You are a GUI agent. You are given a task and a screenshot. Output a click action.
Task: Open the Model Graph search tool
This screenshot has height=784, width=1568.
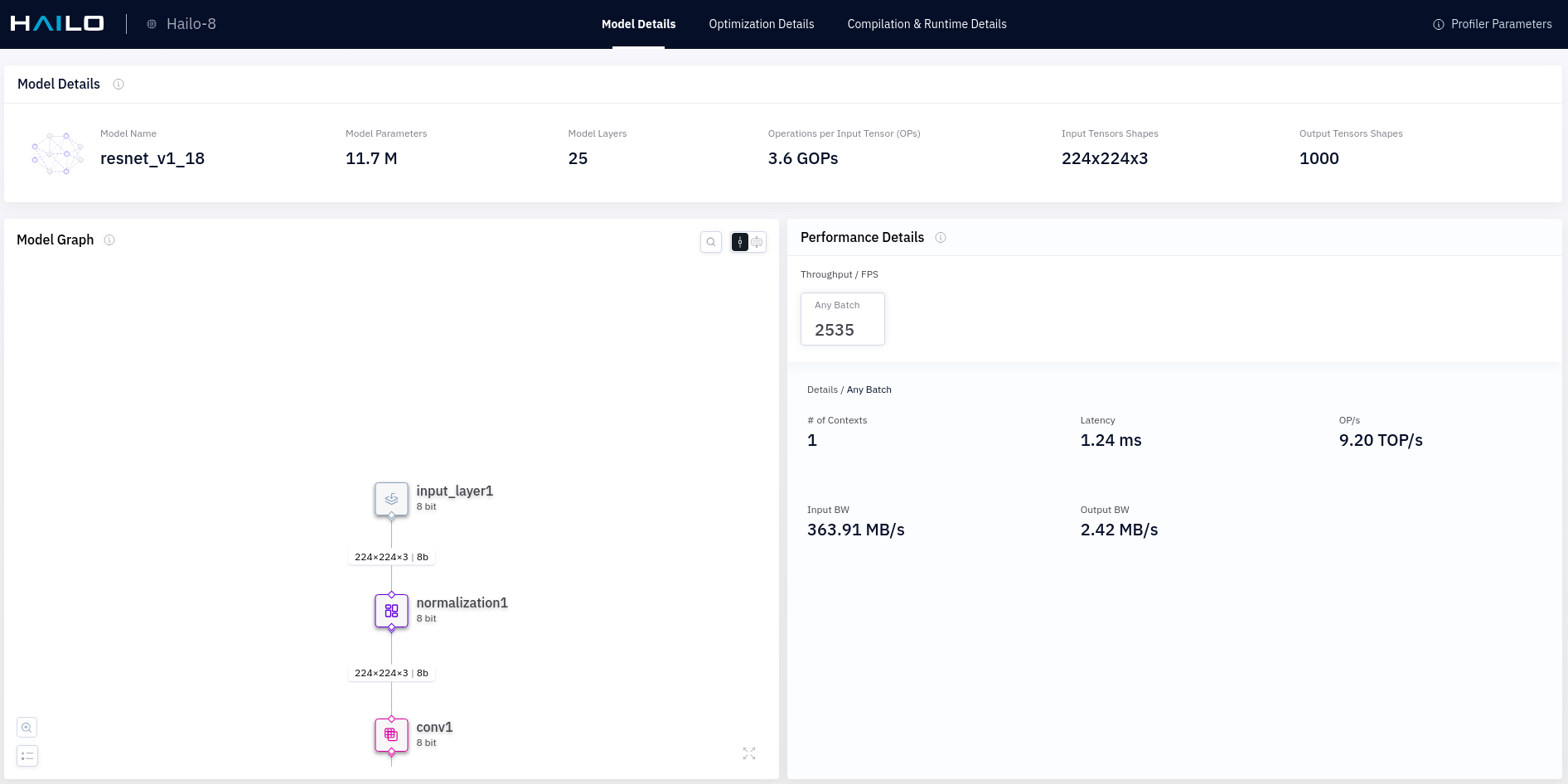tap(711, 242)
